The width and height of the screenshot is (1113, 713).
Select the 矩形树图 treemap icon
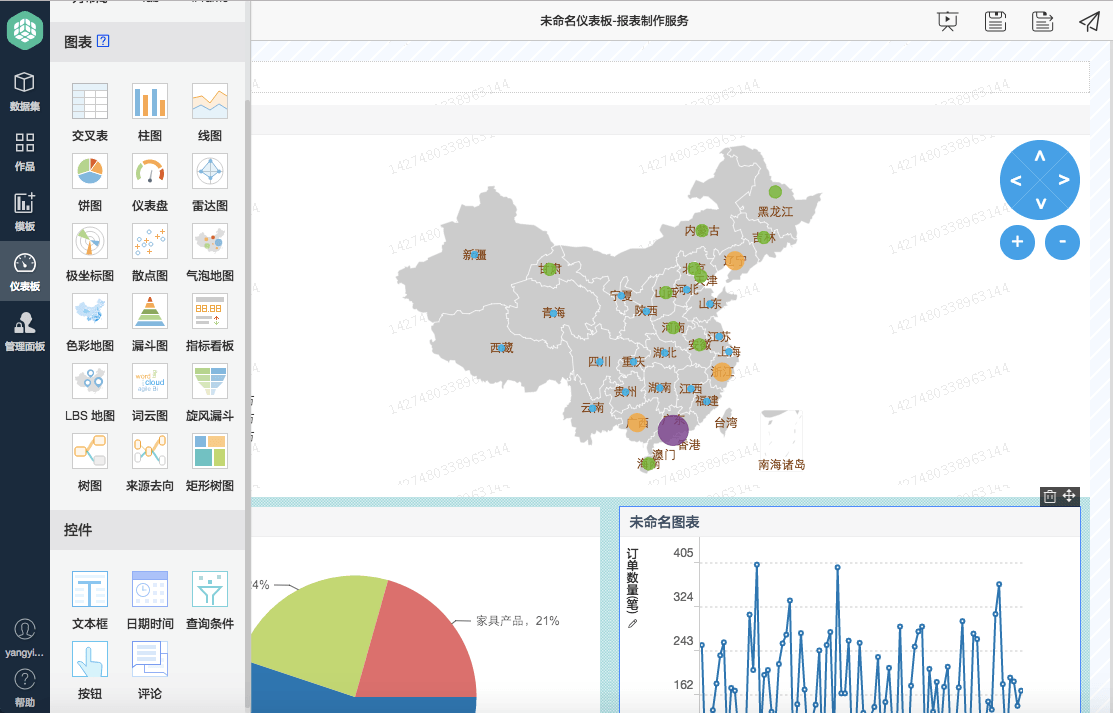tap(209, 451)
